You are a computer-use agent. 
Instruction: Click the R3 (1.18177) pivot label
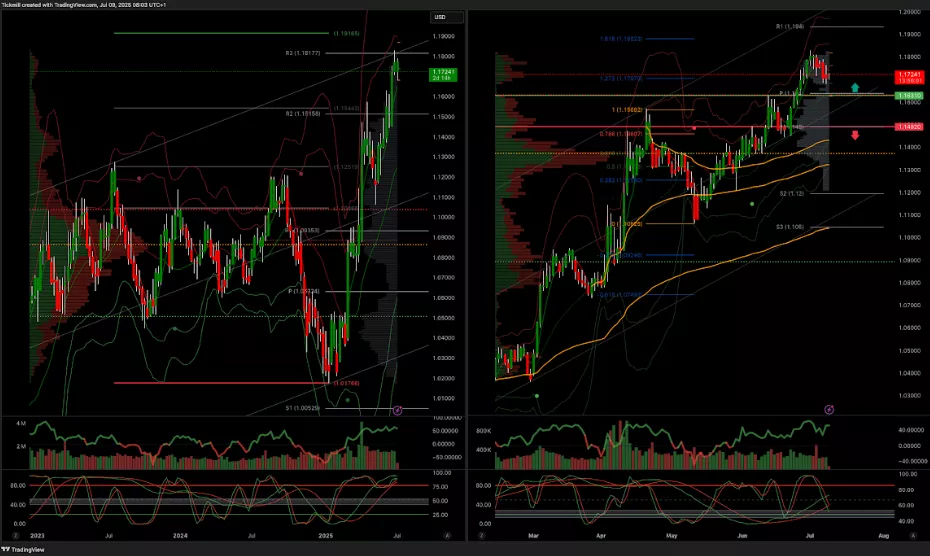[x=329, y=52]
